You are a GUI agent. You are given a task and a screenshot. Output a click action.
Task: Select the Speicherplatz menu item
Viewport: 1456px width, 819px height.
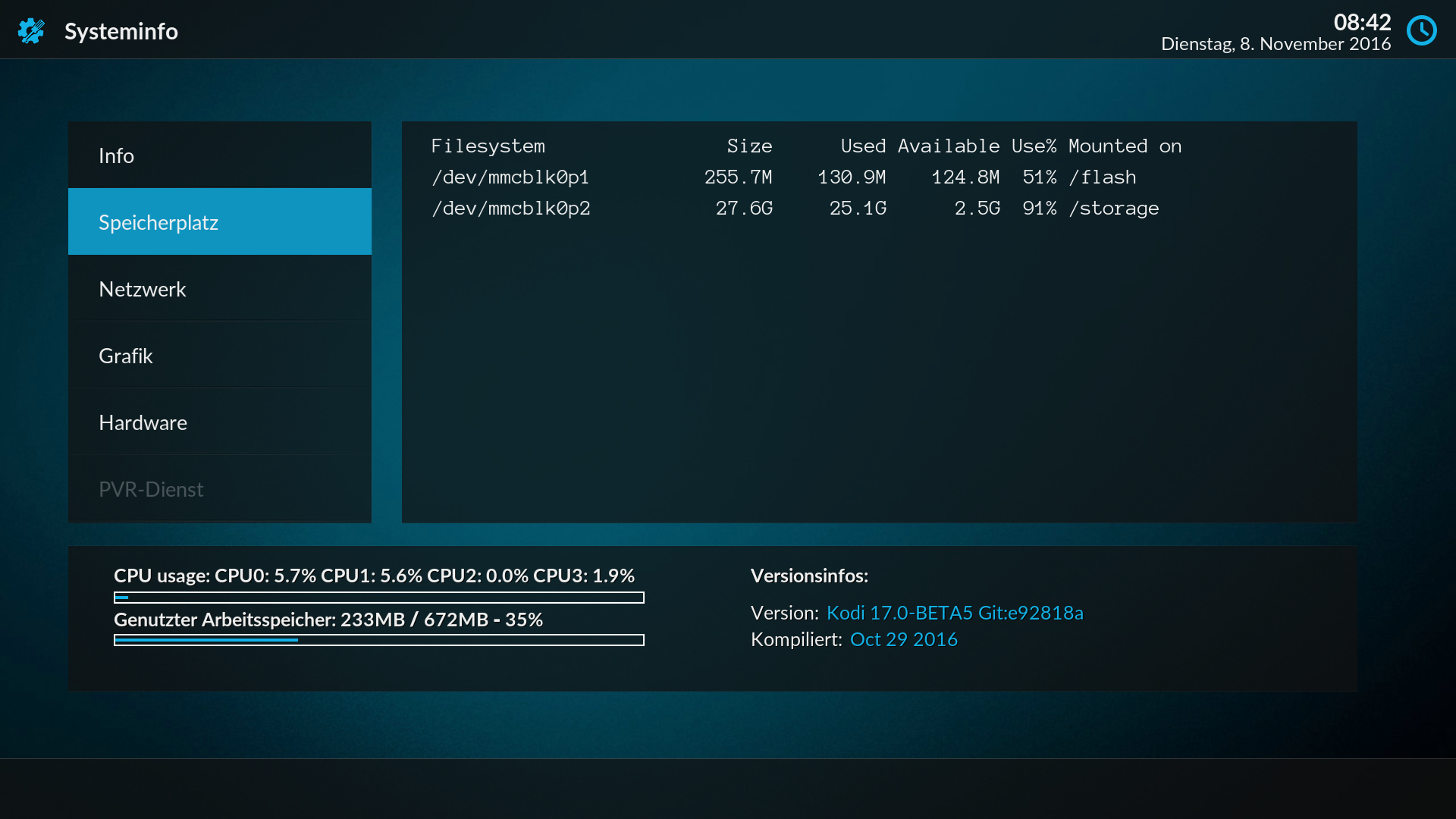point(220,222)
